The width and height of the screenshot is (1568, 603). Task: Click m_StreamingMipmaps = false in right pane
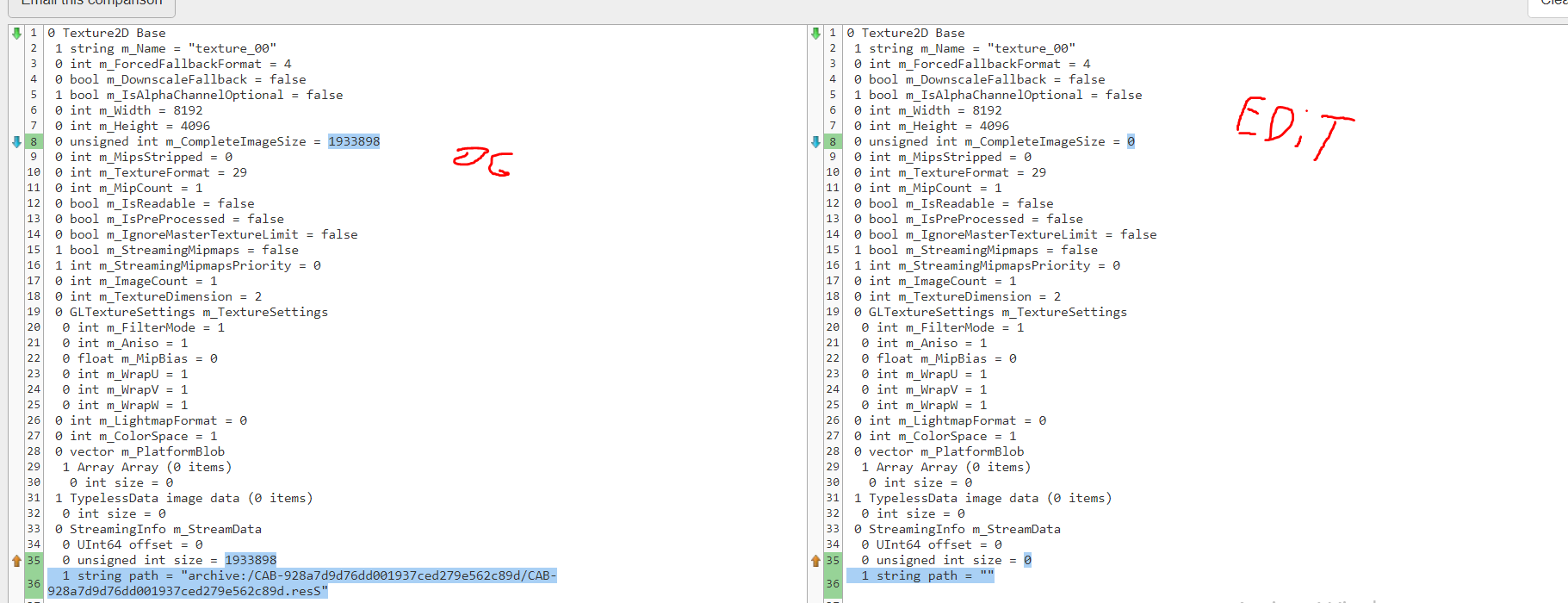click(x=976, y=250)
